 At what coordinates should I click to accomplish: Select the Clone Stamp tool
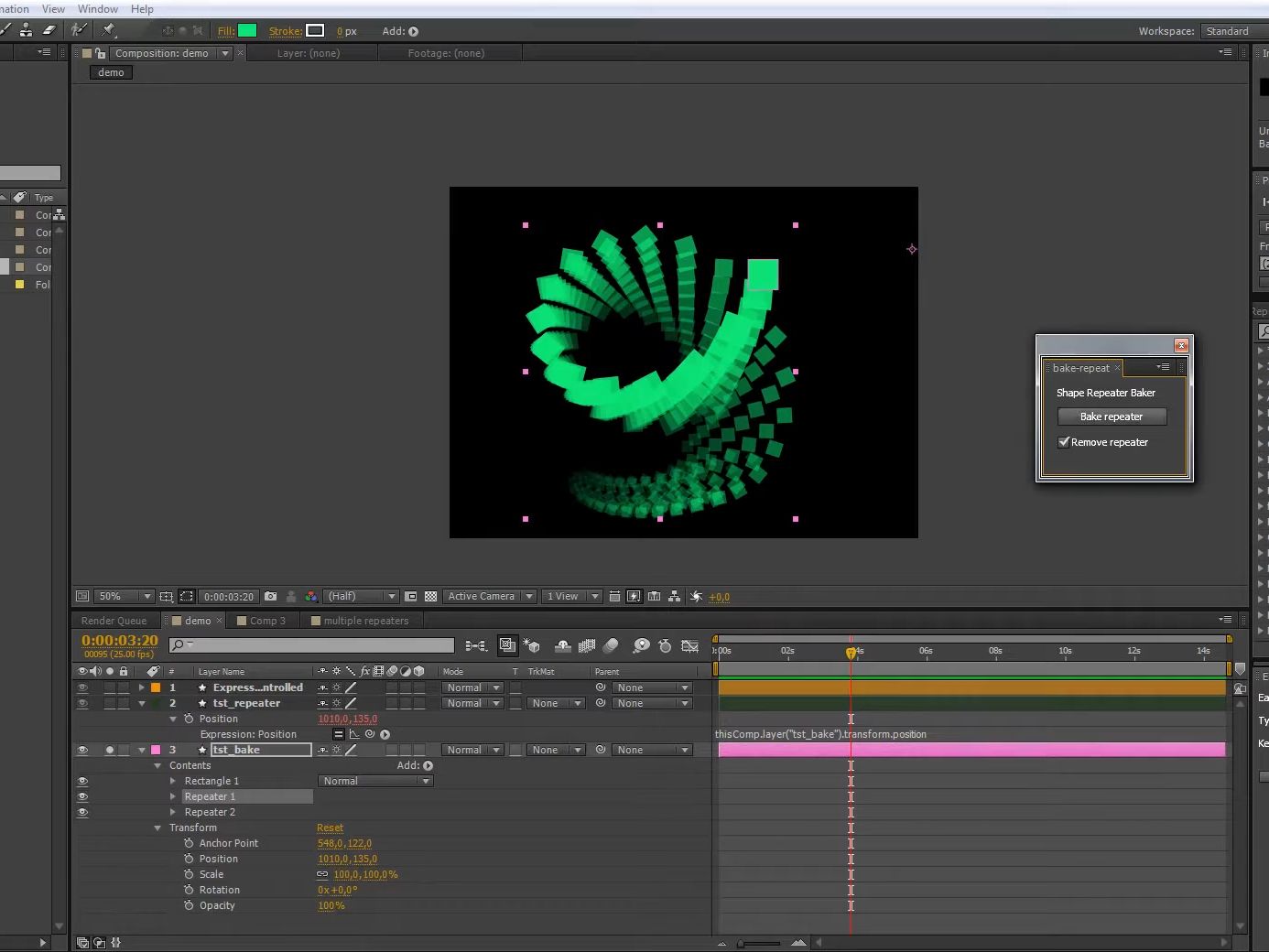[x=26, y=30]
